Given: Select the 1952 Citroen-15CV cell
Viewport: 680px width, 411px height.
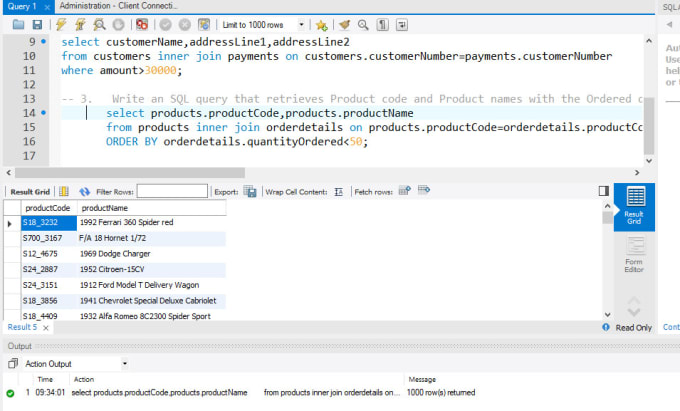Looking at the screenshot, I should pos(151,269).
